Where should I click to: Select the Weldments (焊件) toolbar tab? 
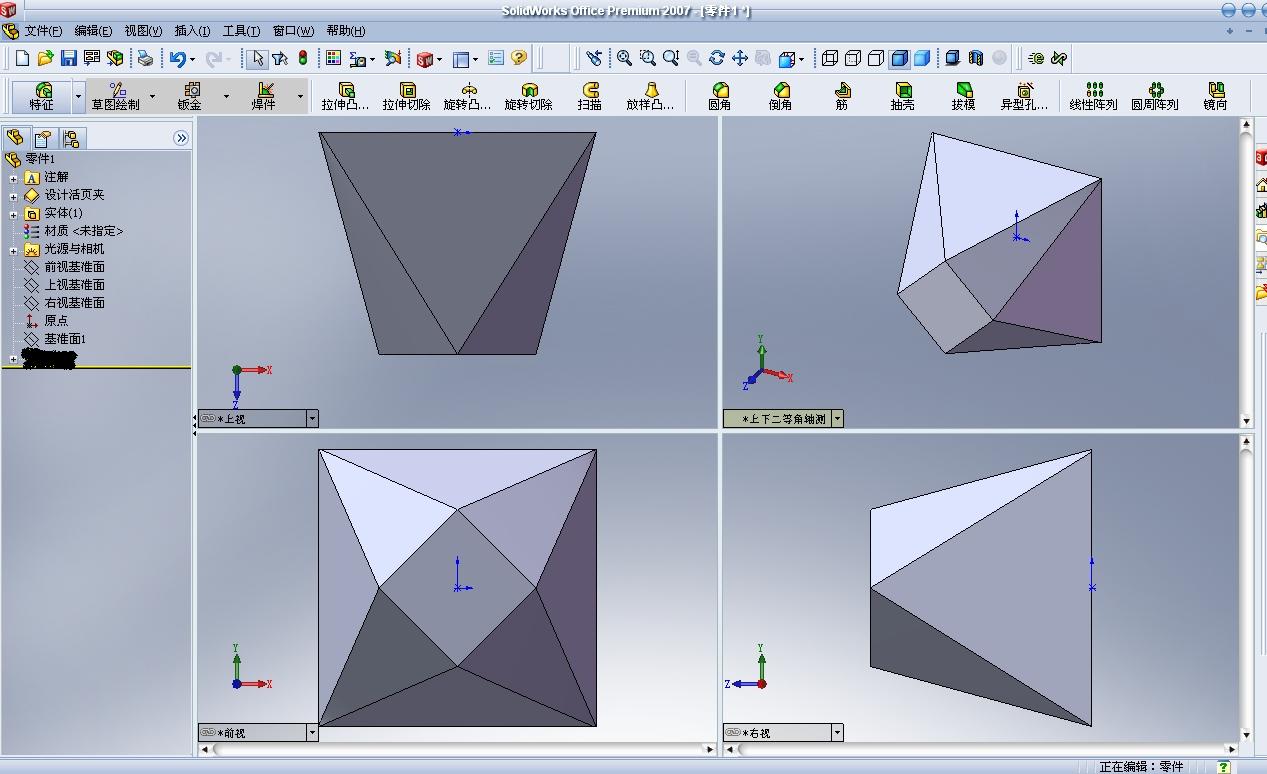click(264, 97)
